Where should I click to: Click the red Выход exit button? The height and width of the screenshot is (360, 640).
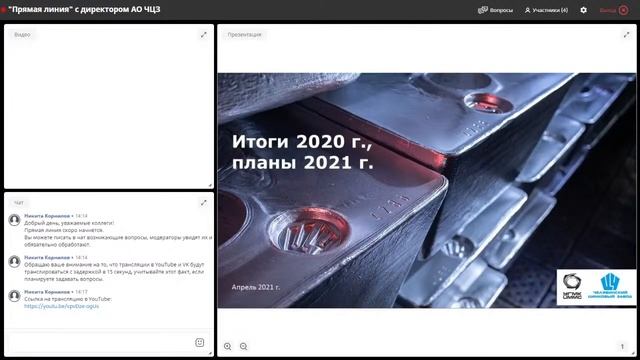tap(614, 10)
